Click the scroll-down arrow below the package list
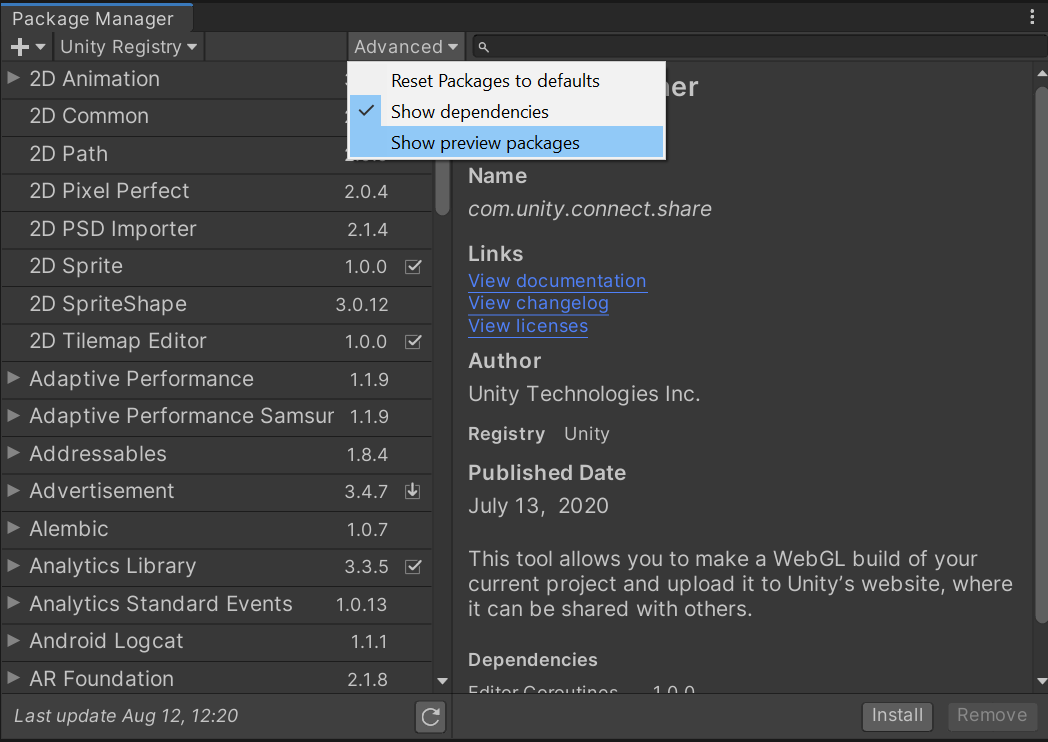The width and height of the screenshot is (1048, 742). click(x=441, y=680)
